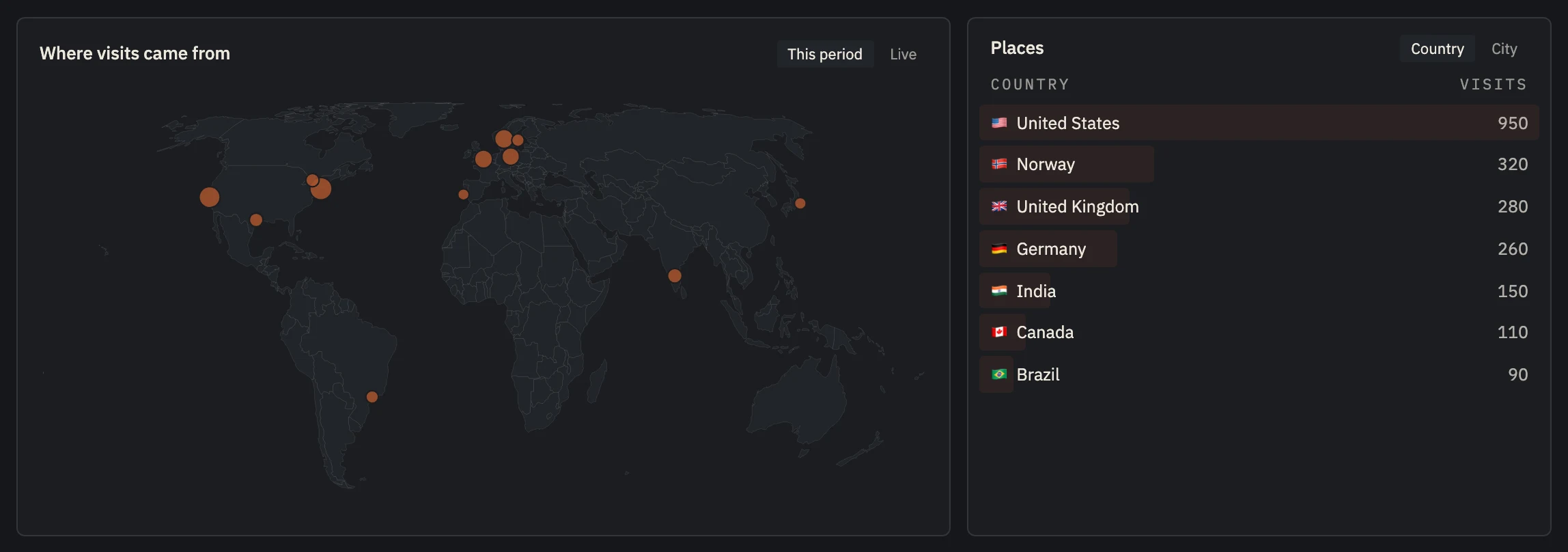The width and height of the screenshot is (1568, 552).
Task: Click the Canada flag icon
Action: (999, 332)
